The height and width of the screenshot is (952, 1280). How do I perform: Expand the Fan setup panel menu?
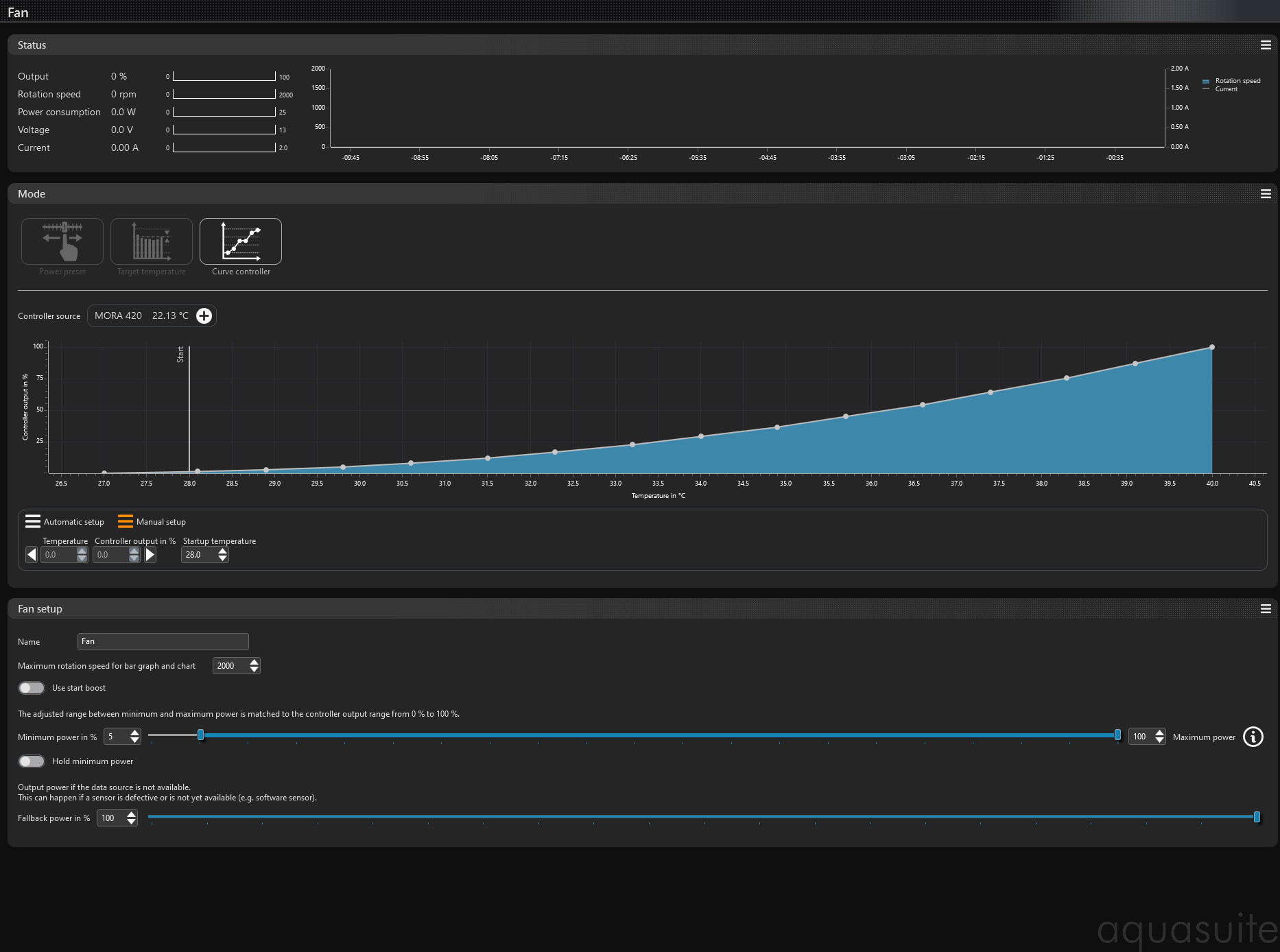[1266, 609]
